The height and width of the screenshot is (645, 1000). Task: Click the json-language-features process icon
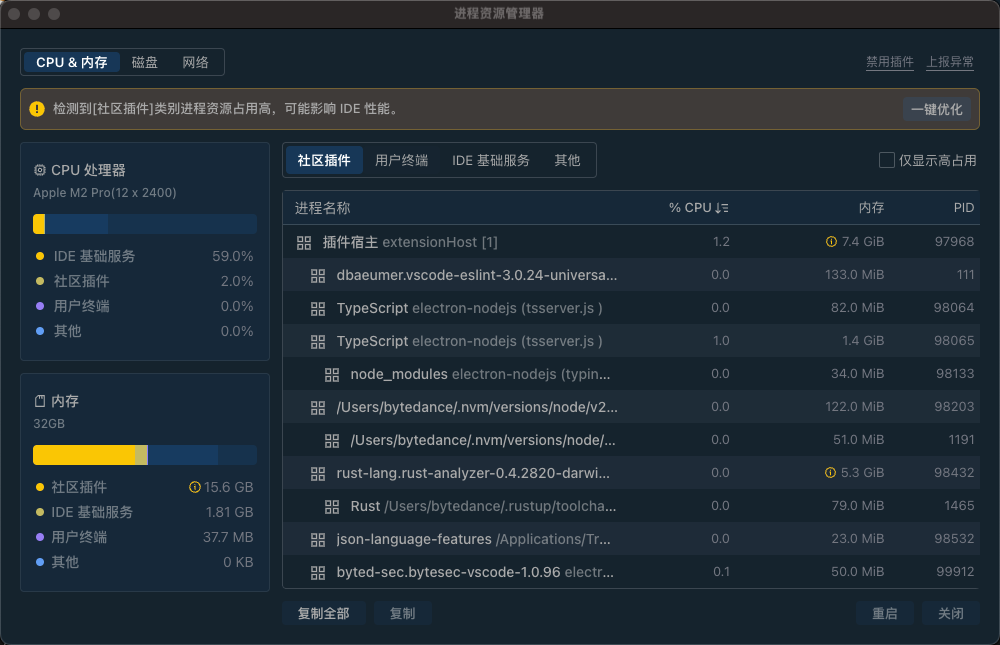click(x=318, y=540)
